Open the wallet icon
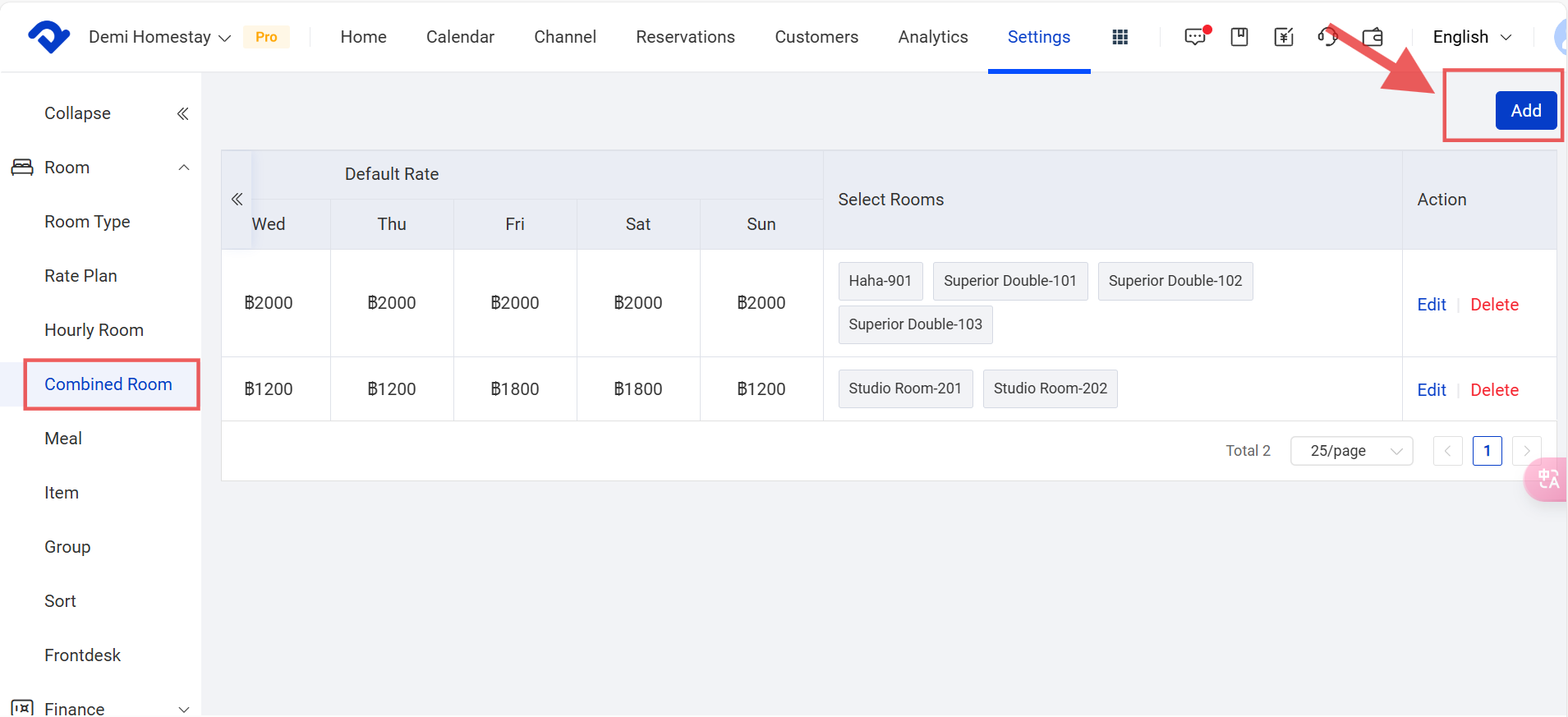This screenshot has height=717, width=1568. click(x=1373, y=37)
